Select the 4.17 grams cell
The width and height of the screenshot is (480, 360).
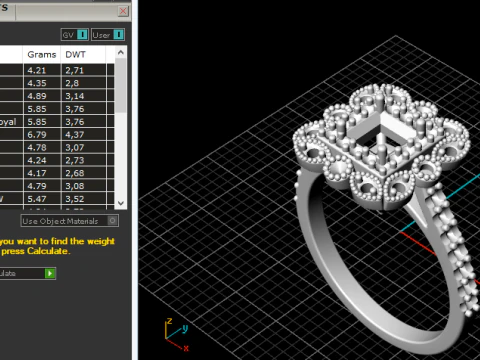pos(42,173)
